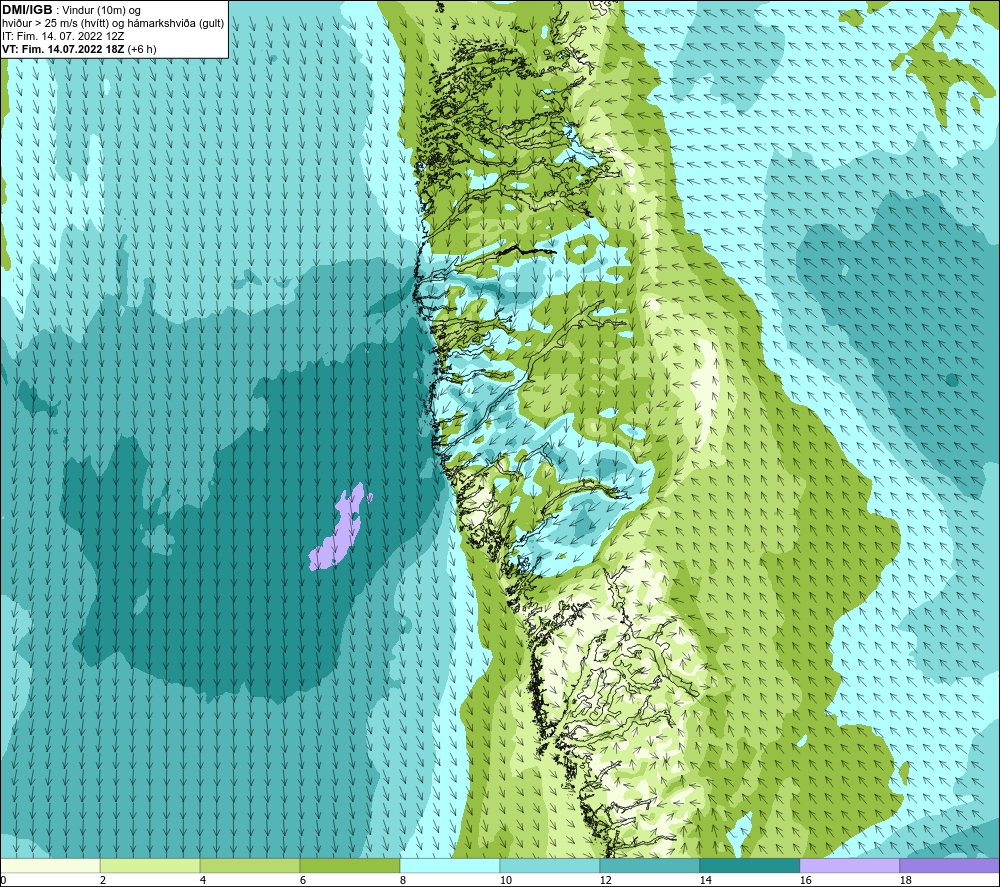Click the "DMI/IGB" title text
The image size is (1000, 887).
tap(27, 10)
